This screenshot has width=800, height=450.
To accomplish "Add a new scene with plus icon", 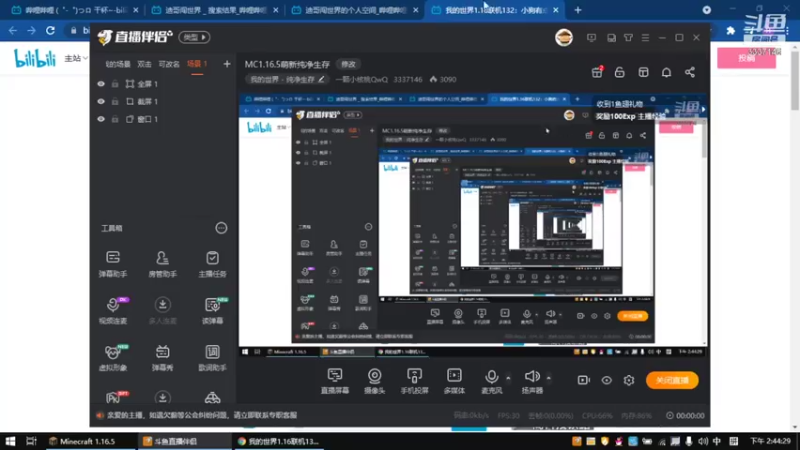I will (227, 64).
